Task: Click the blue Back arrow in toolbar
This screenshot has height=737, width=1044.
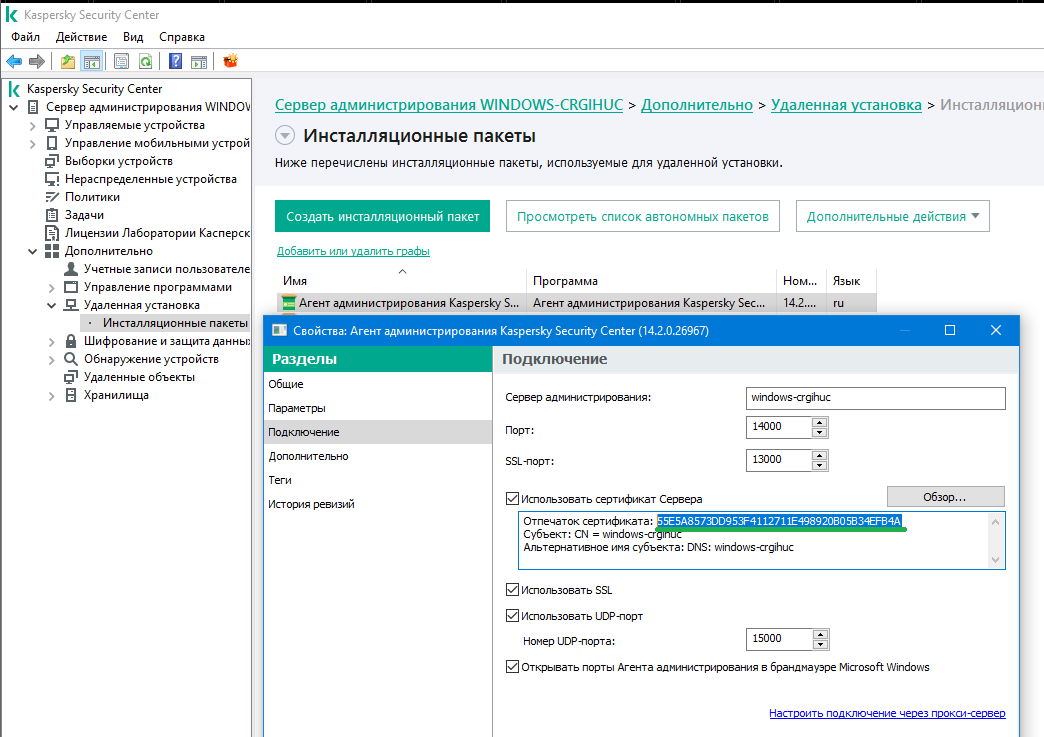Action: [15, 62]
